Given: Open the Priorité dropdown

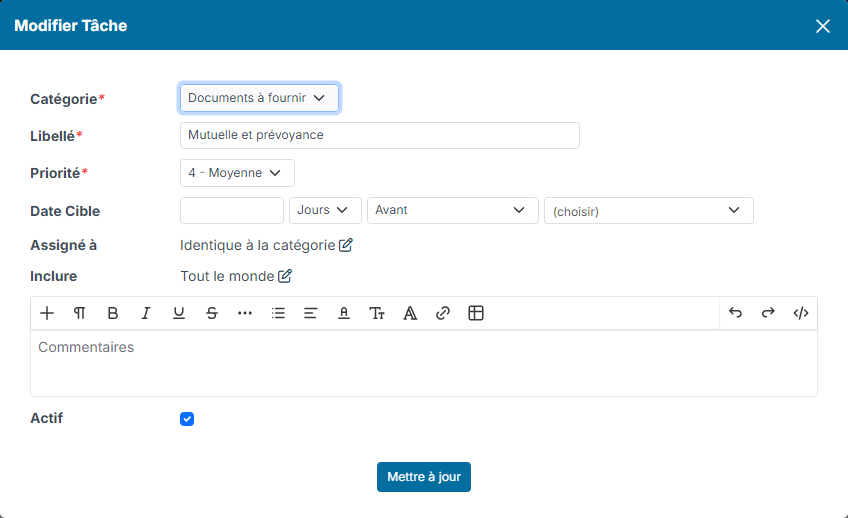Looking at the screenshot, I should tap(237, 173).
